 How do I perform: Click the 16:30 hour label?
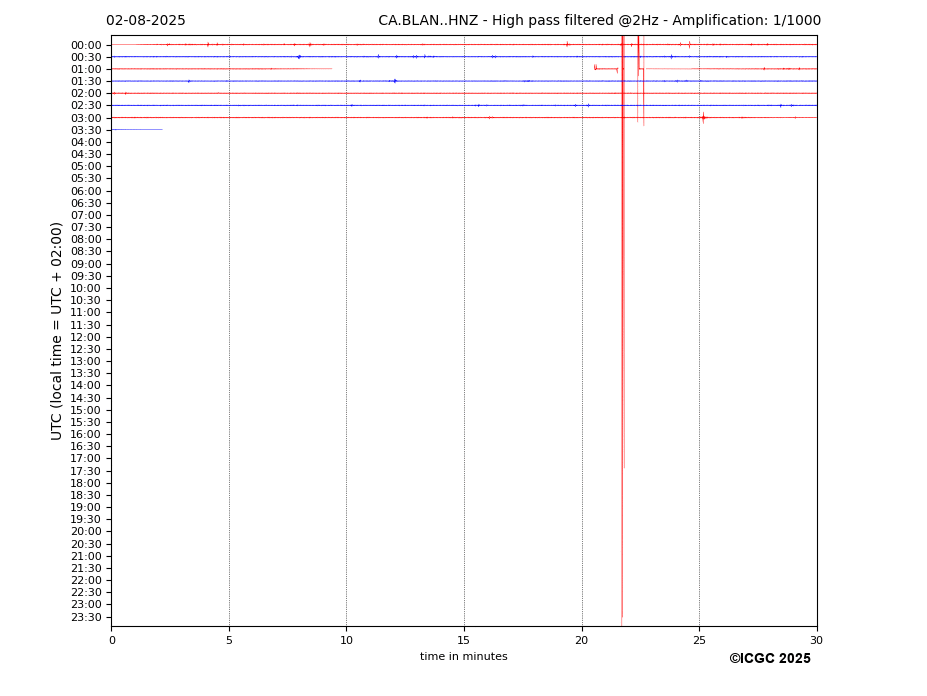(86, 446)
